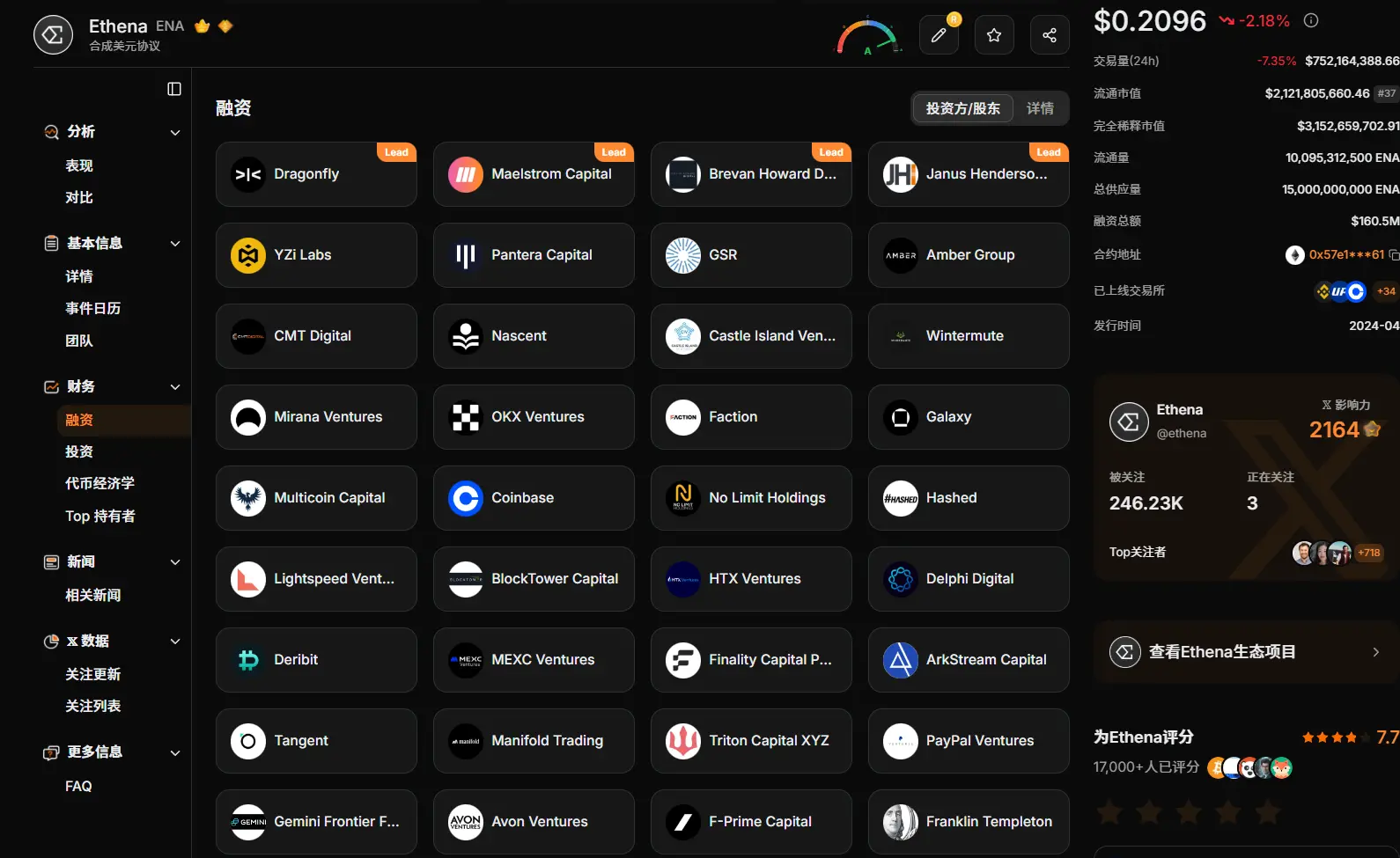Click the Lightspeed Venture logo icon

tap(248, 579)
